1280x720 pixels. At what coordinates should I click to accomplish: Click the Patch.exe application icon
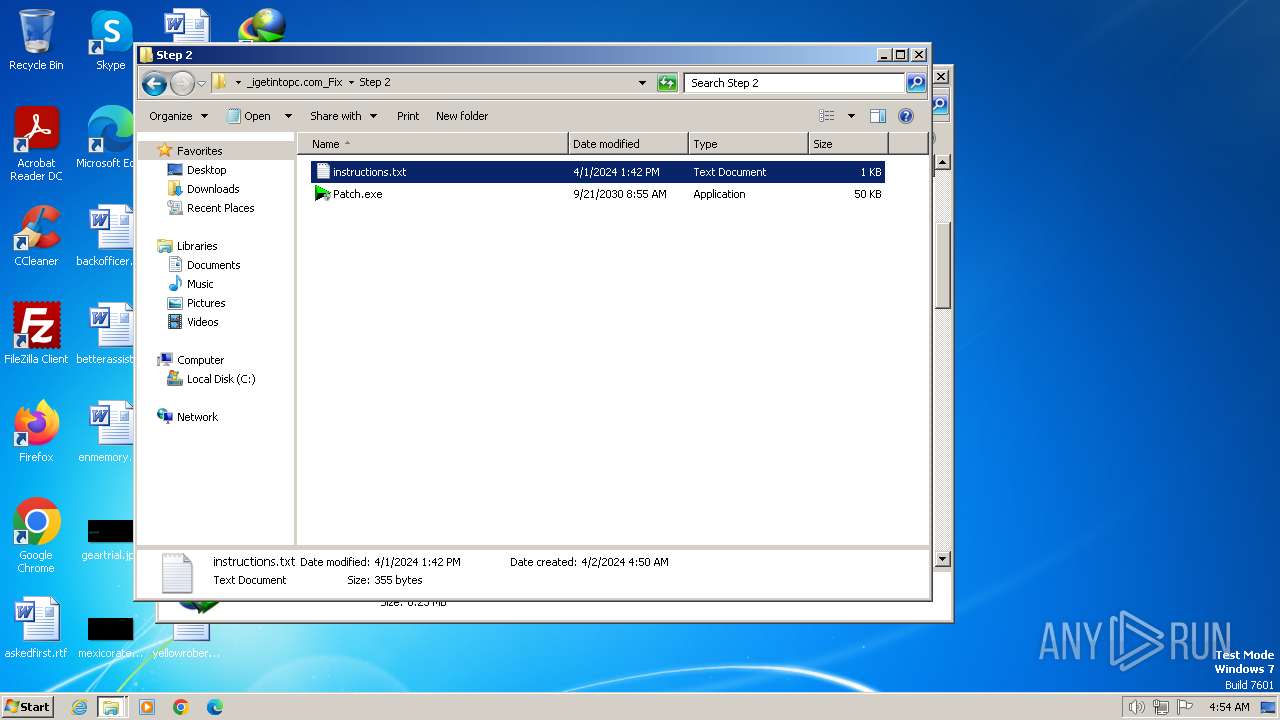pyautogui.click(x=322, y=194)
